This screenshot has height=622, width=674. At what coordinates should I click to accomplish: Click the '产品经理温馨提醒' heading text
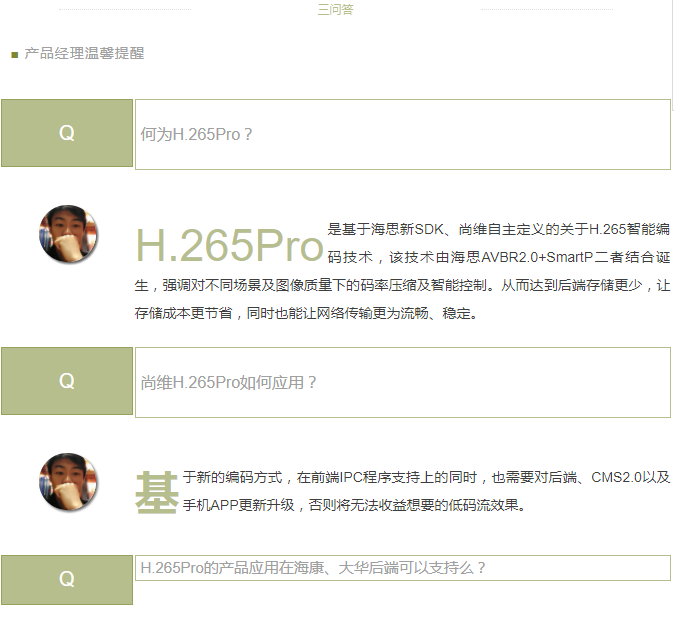point(84,53)
